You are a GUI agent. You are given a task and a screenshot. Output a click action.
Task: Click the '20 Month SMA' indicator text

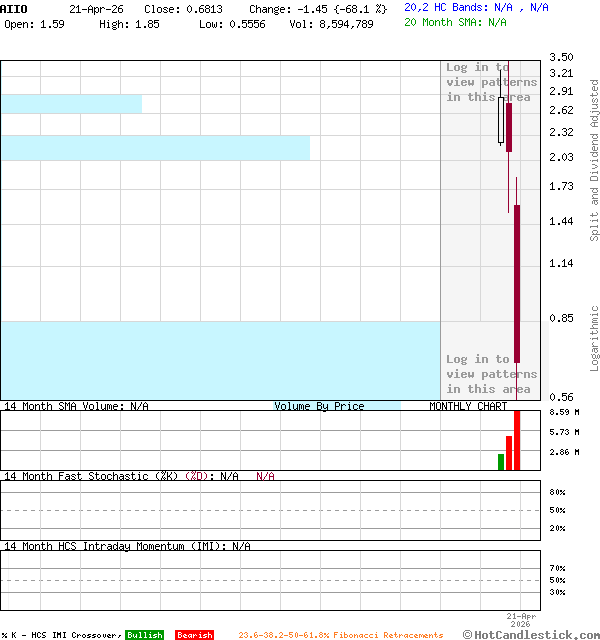pos(455,22)
